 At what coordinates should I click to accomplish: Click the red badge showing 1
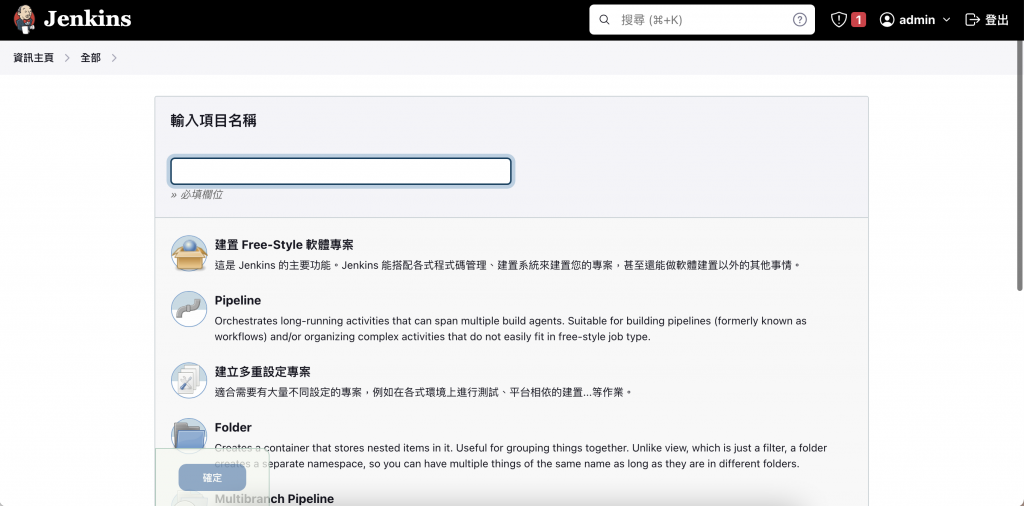(858, 20)
